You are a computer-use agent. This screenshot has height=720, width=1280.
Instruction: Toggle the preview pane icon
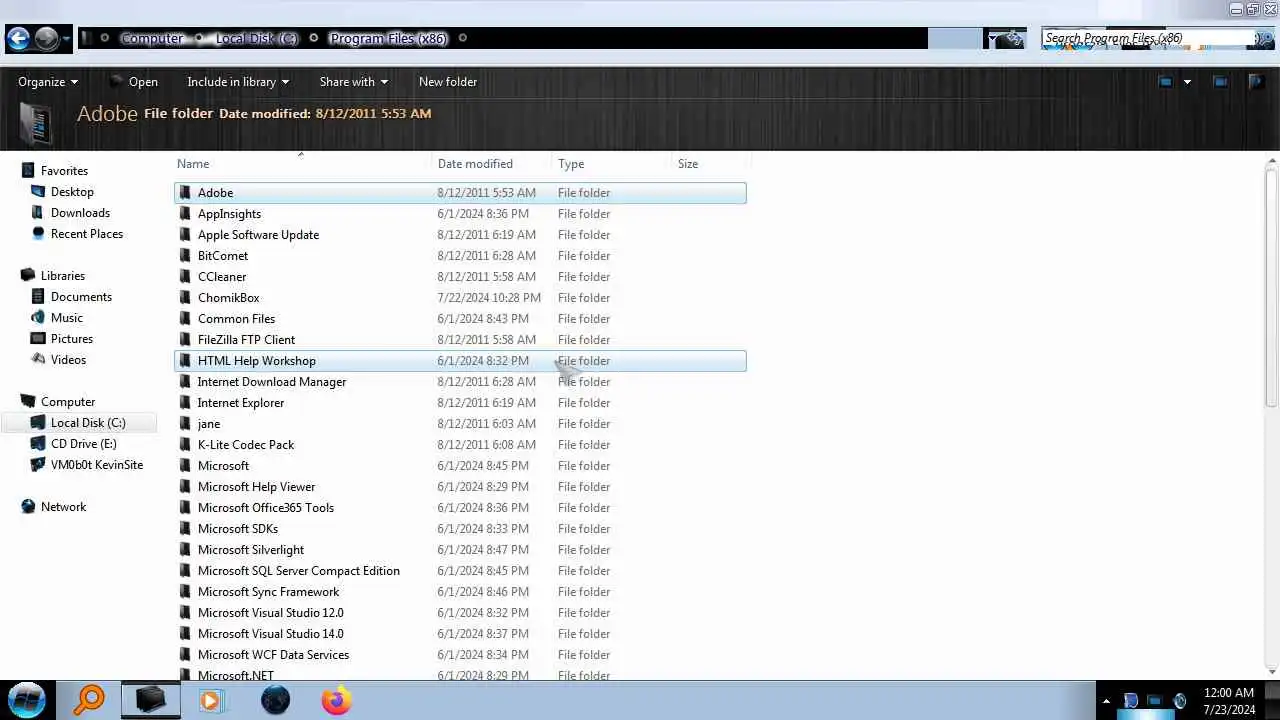[x=1220, y=82]
